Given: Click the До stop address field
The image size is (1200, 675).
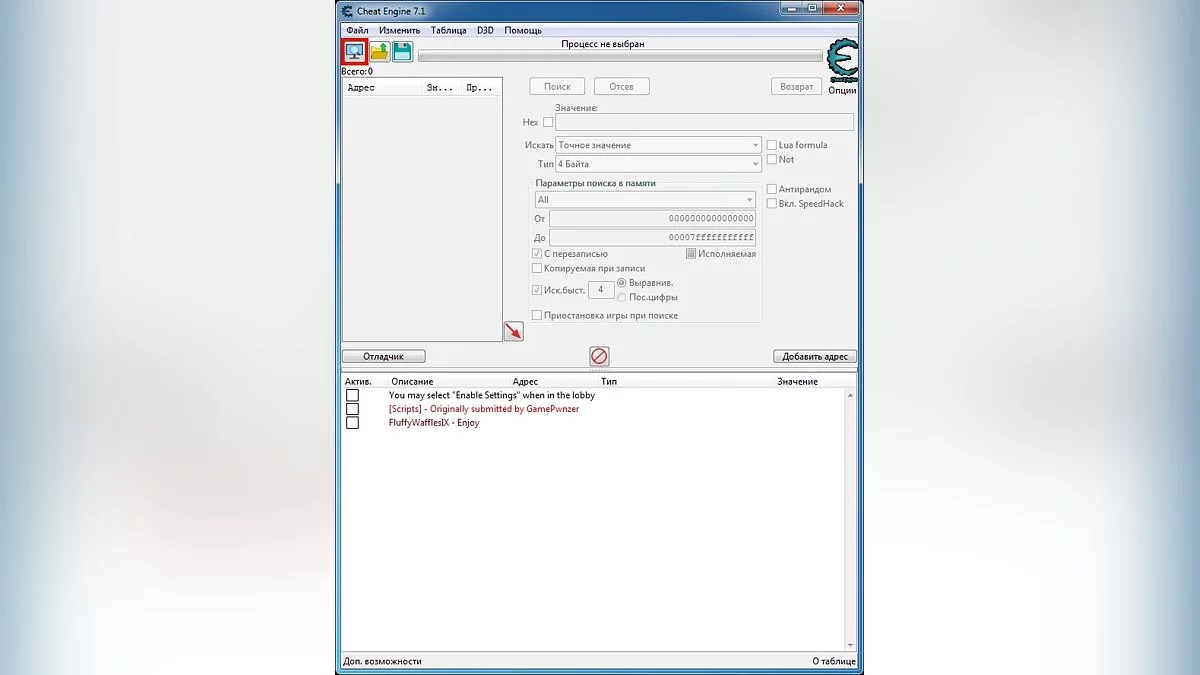Looking at the screenshot, I should point(652,238).
